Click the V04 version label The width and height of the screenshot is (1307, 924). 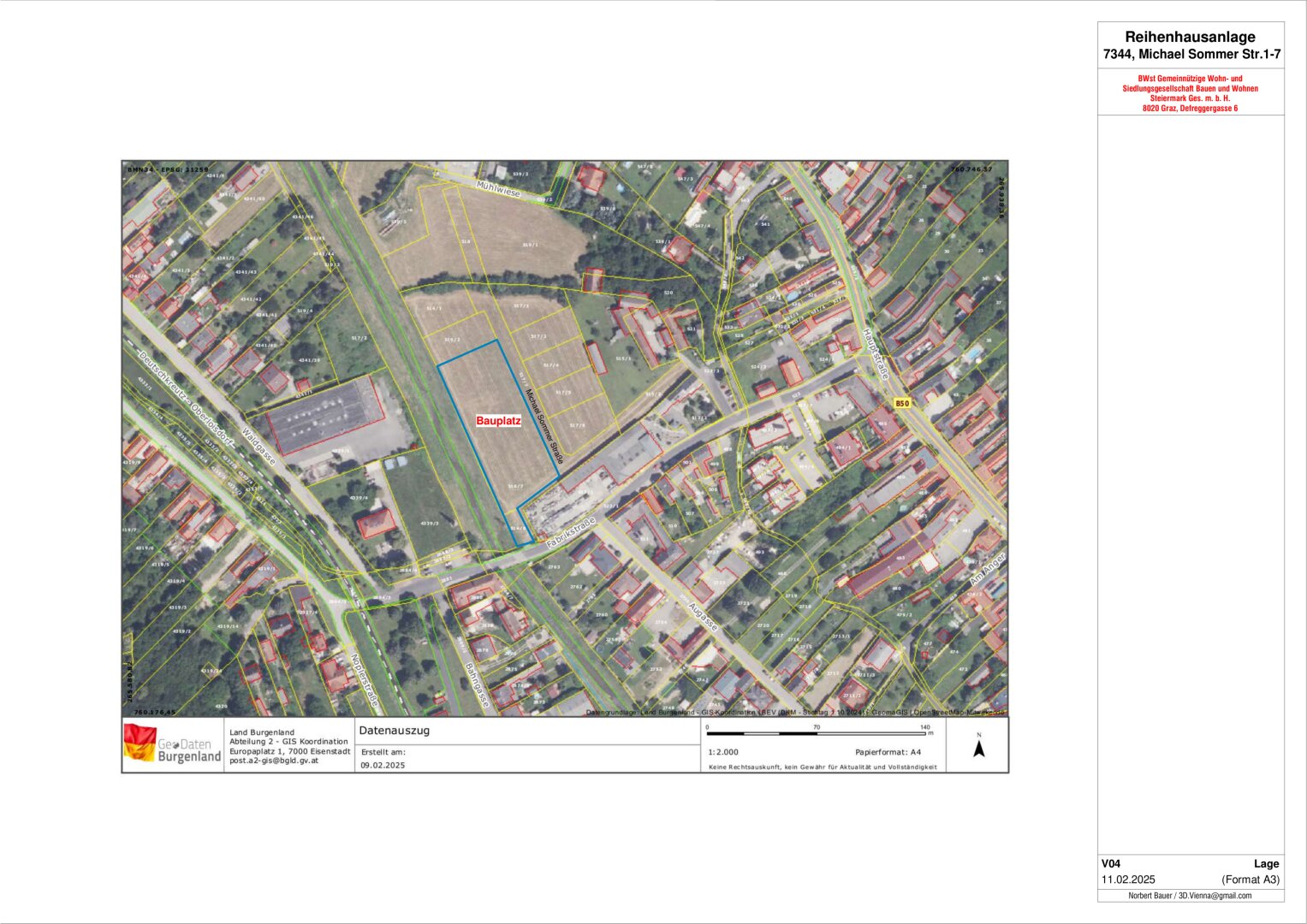point(1110,863)
